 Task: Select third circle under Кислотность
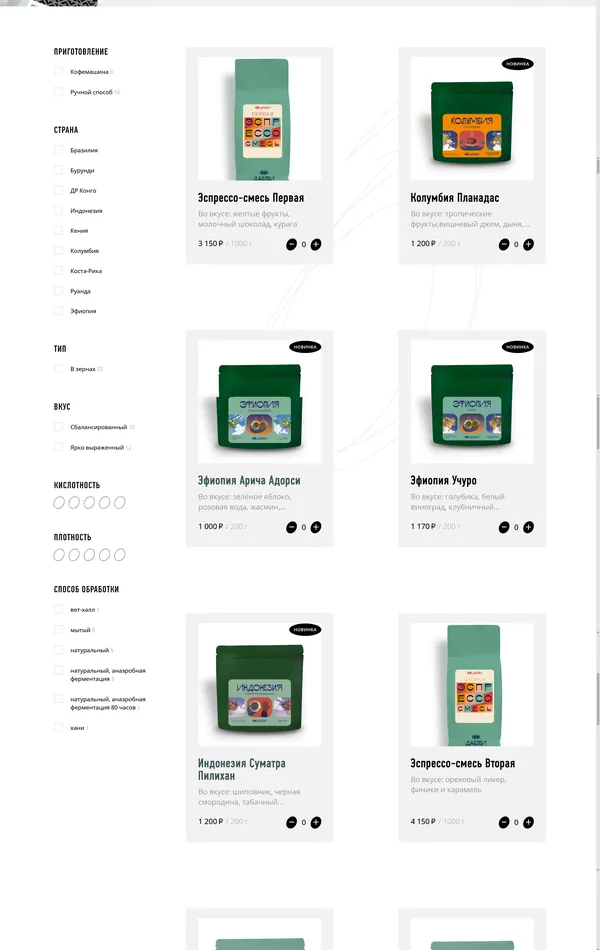(x=89, y=503)
